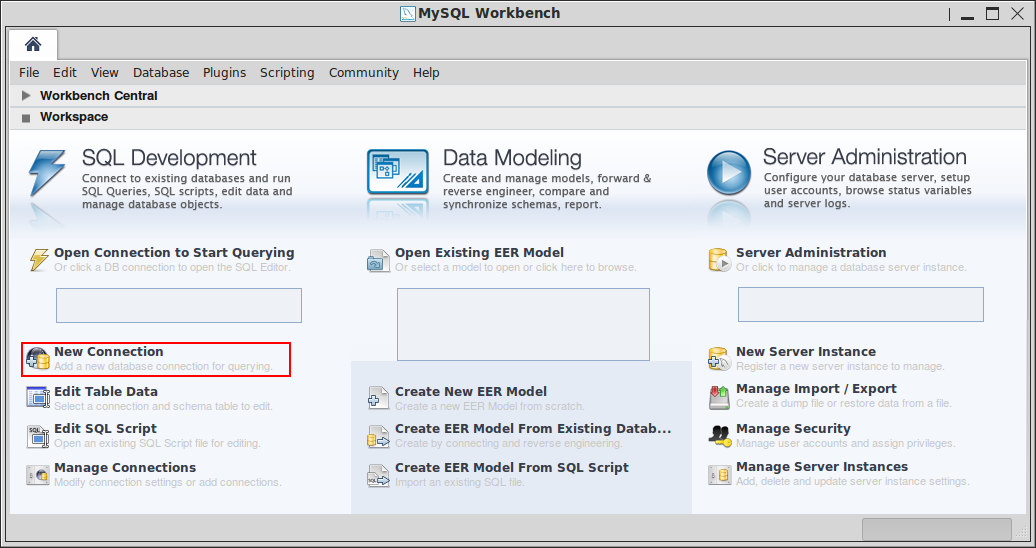
Task: Collapse the Workspace section toggle
Action: coord(26,118)
